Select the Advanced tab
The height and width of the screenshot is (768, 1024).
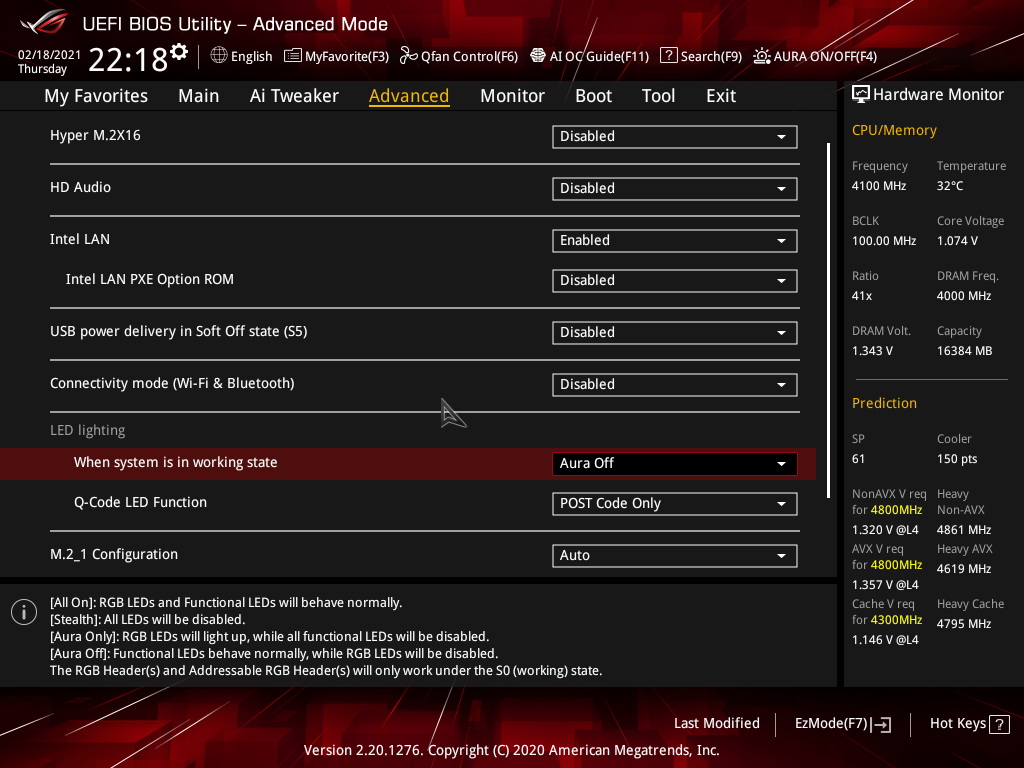click(409, 96)
